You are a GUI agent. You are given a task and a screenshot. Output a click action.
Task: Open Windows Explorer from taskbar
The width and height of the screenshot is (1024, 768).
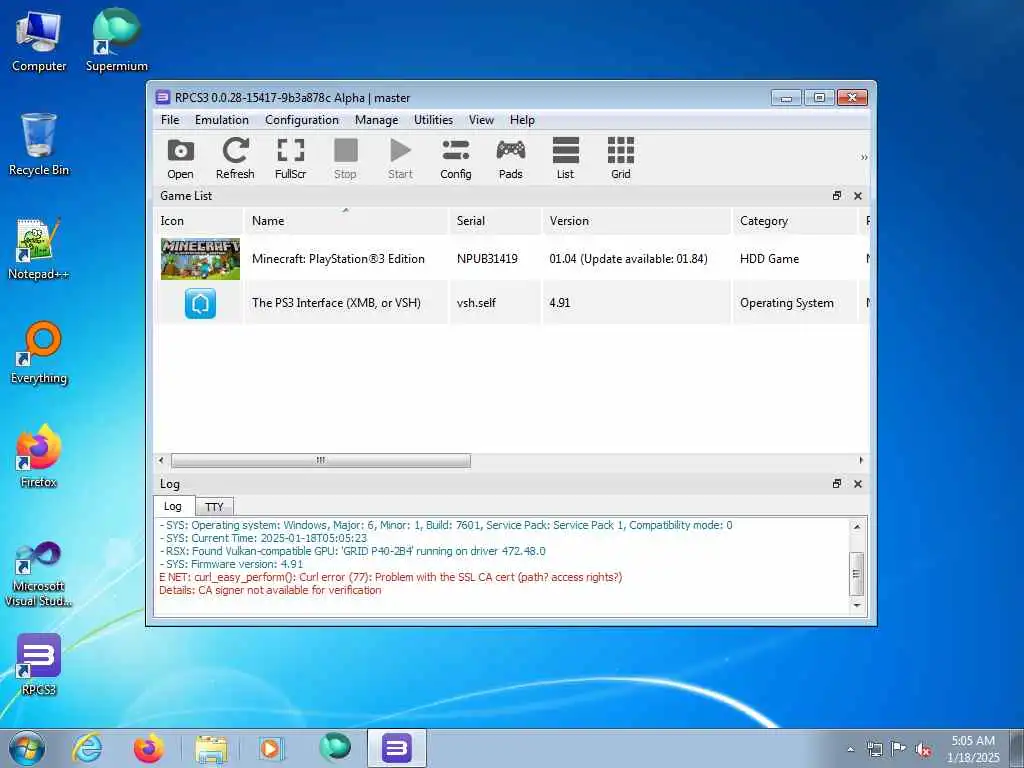(212, 748)
